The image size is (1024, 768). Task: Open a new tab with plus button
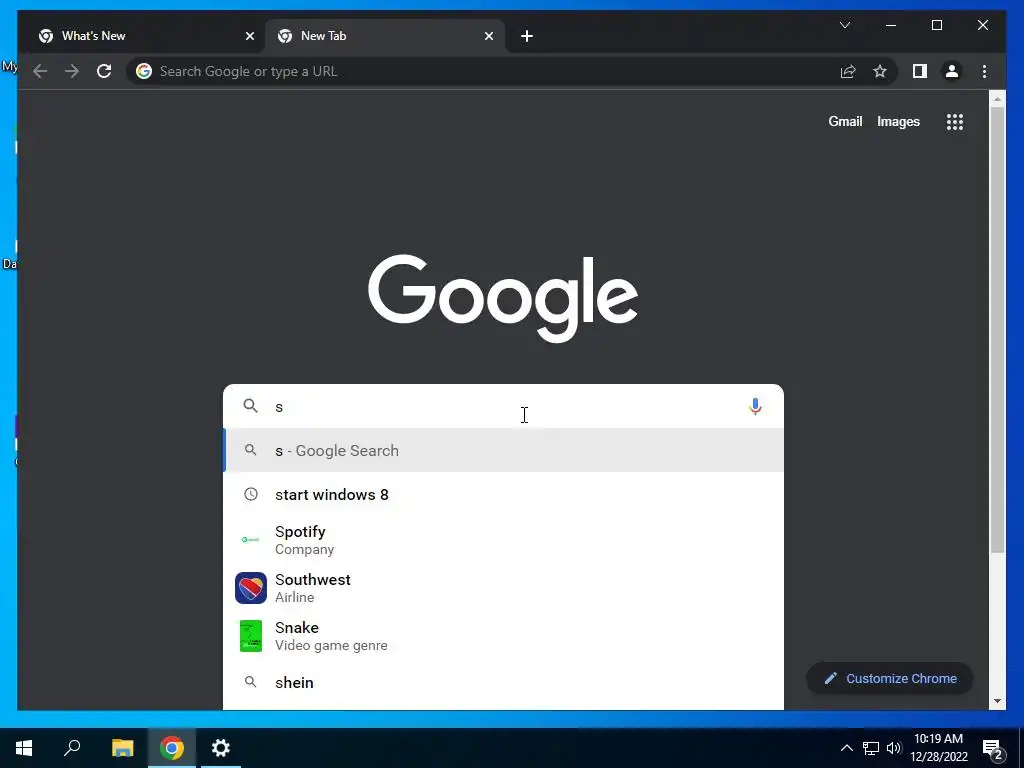click(527, 36)
